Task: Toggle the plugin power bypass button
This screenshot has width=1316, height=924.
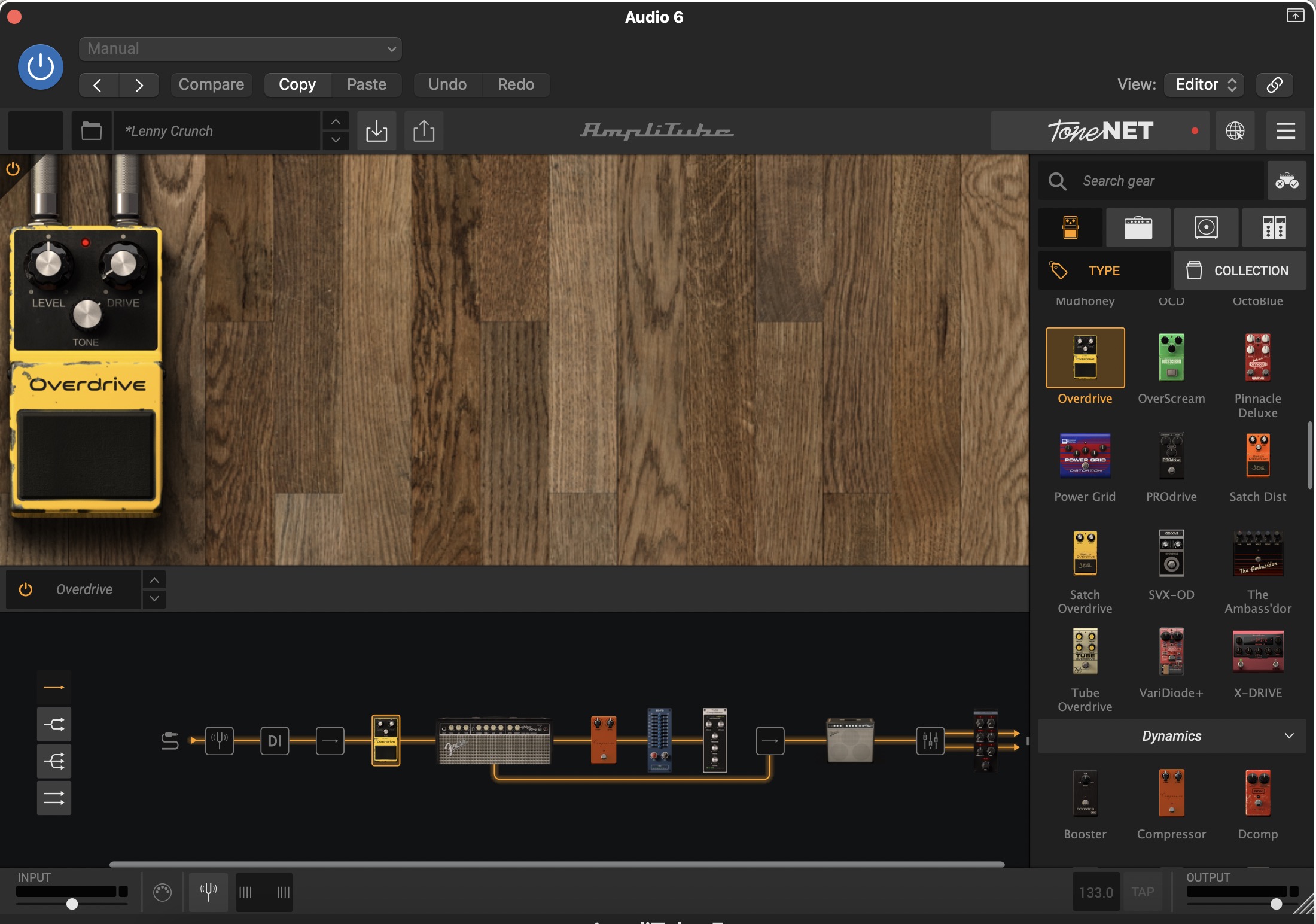Action: click(x=41, y=67)
